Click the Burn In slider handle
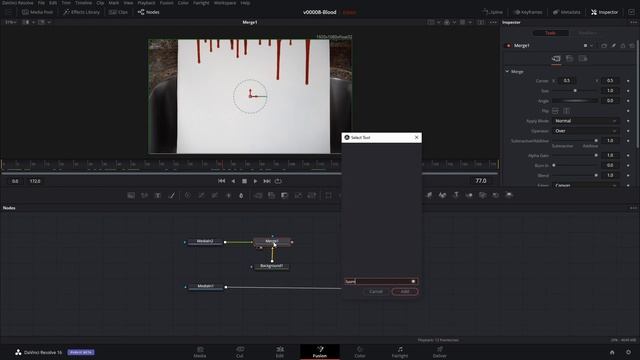Viewport: 640px width, 360px height. [x=554, y=165]
